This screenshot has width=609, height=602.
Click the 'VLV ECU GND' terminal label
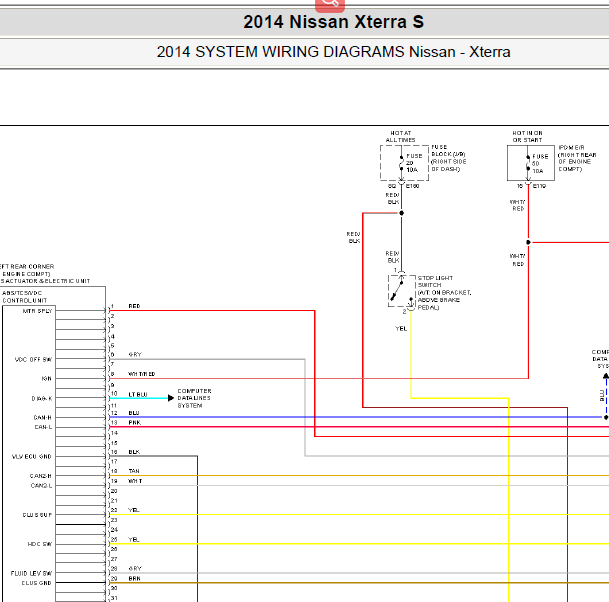(31, 457)
